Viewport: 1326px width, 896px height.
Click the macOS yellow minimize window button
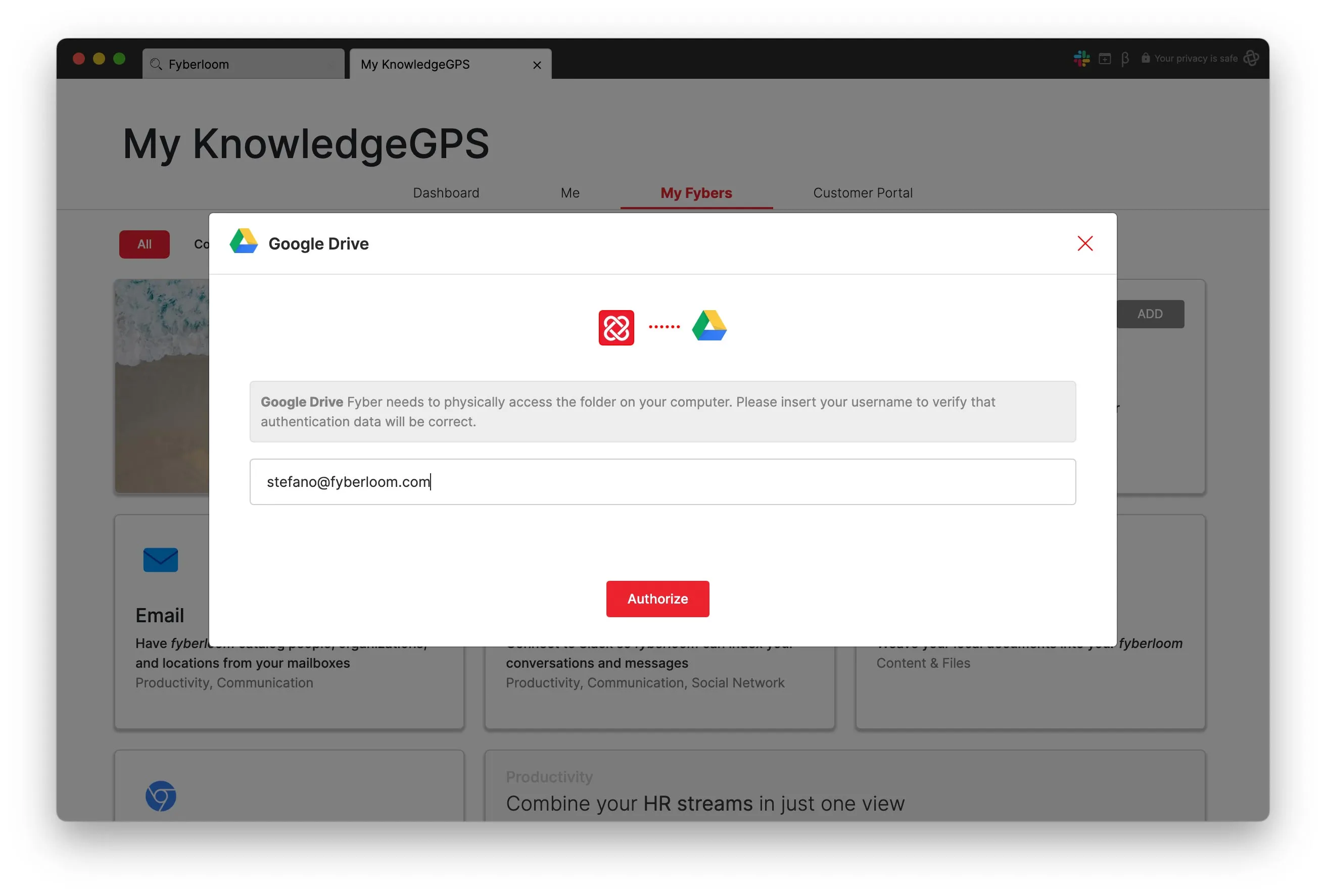coord(99,59)
